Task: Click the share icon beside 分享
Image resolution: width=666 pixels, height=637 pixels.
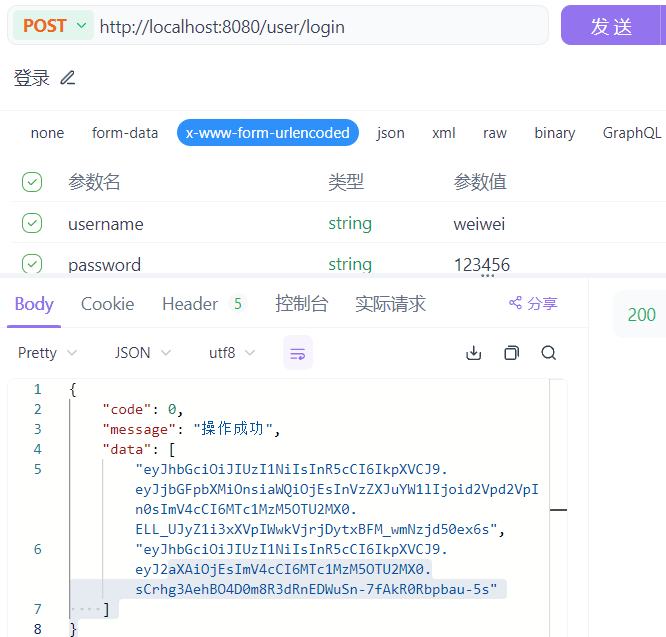Action: 515,303
